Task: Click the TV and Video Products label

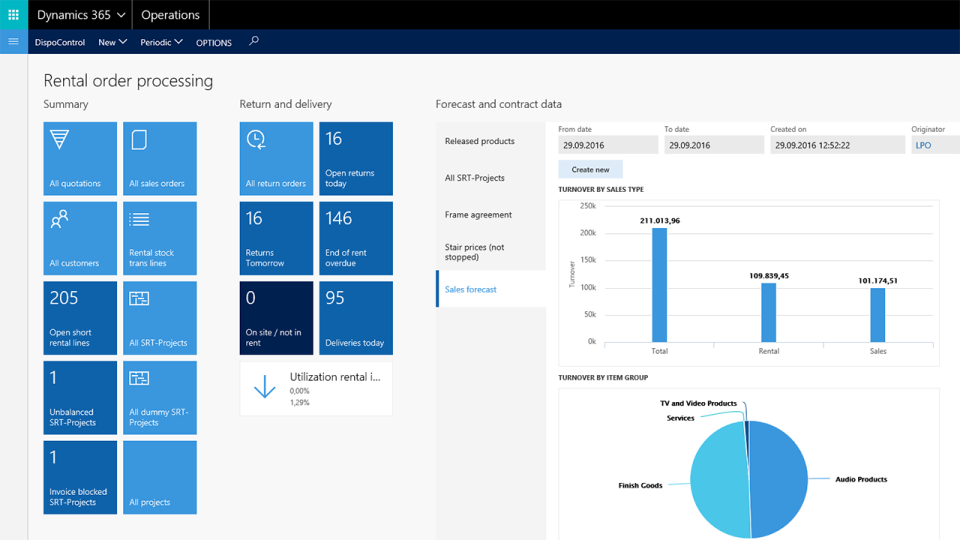Action: tap(698, 403)
